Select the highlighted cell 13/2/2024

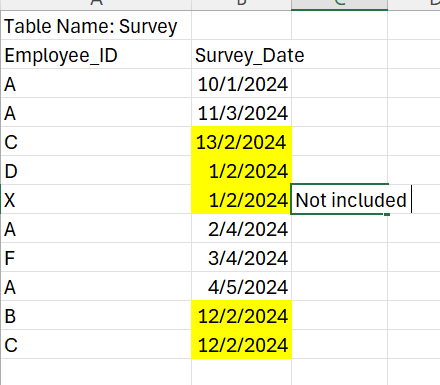point(242,141)
